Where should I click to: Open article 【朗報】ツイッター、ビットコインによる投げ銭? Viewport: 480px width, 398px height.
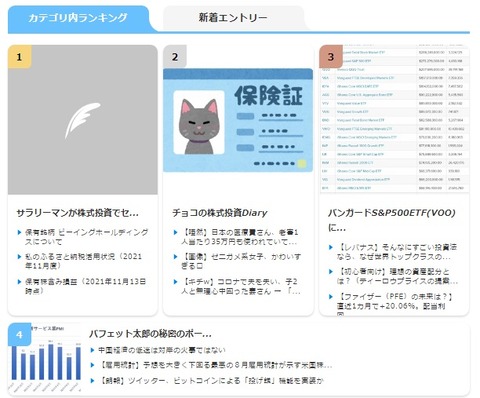(211, 380)
